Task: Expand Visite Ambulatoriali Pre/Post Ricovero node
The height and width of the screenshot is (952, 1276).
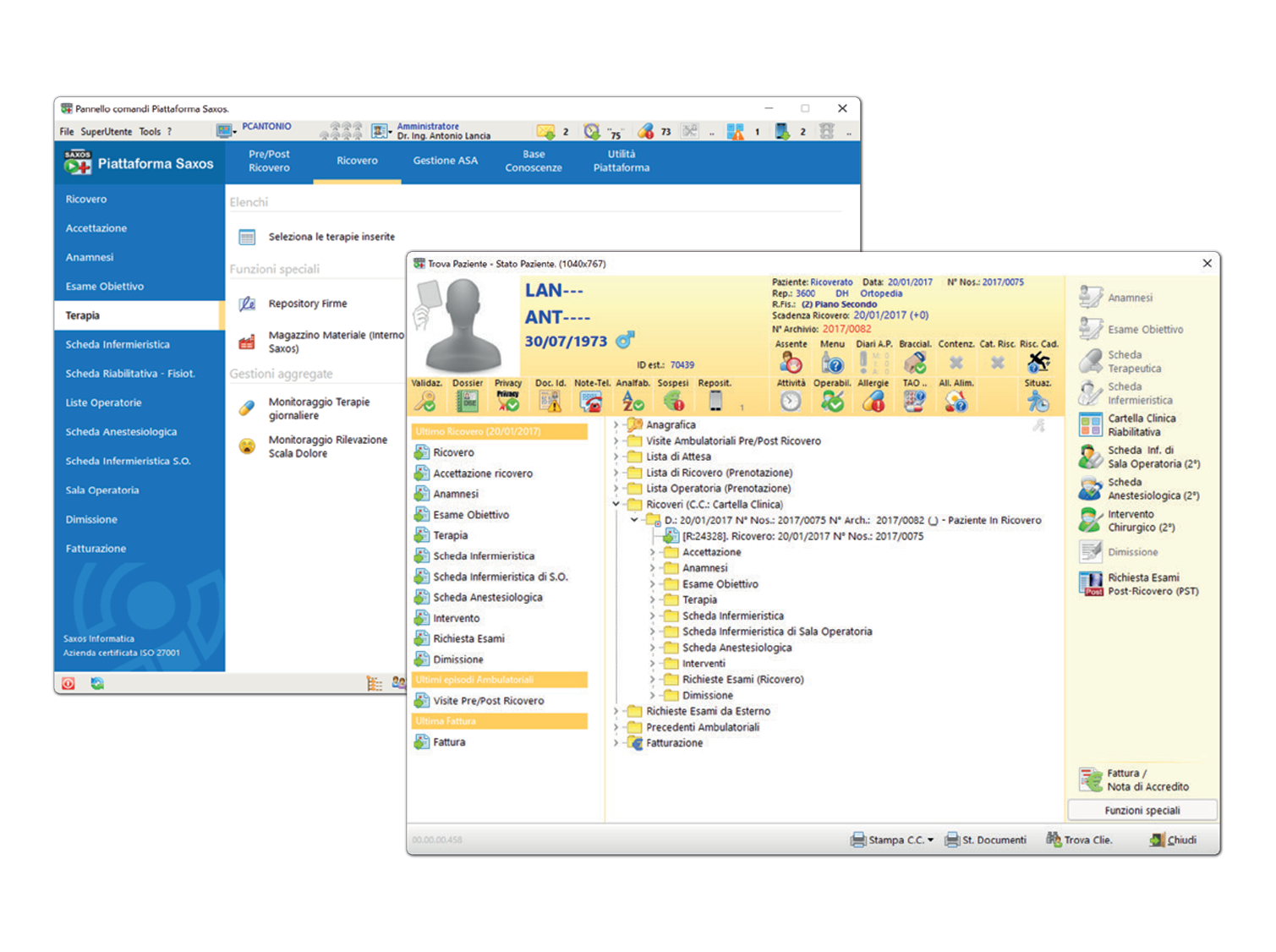Action: (x=616, y=441)
